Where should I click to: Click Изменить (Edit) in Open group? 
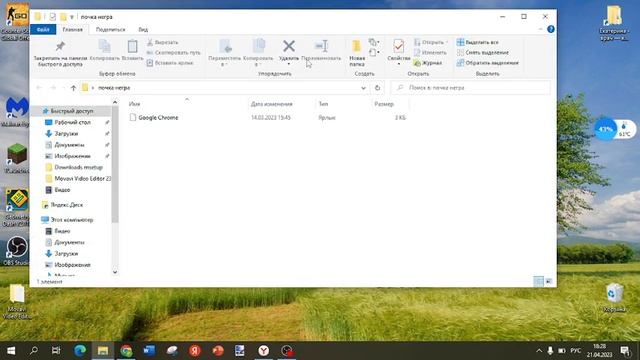click(x=429, y=53)
